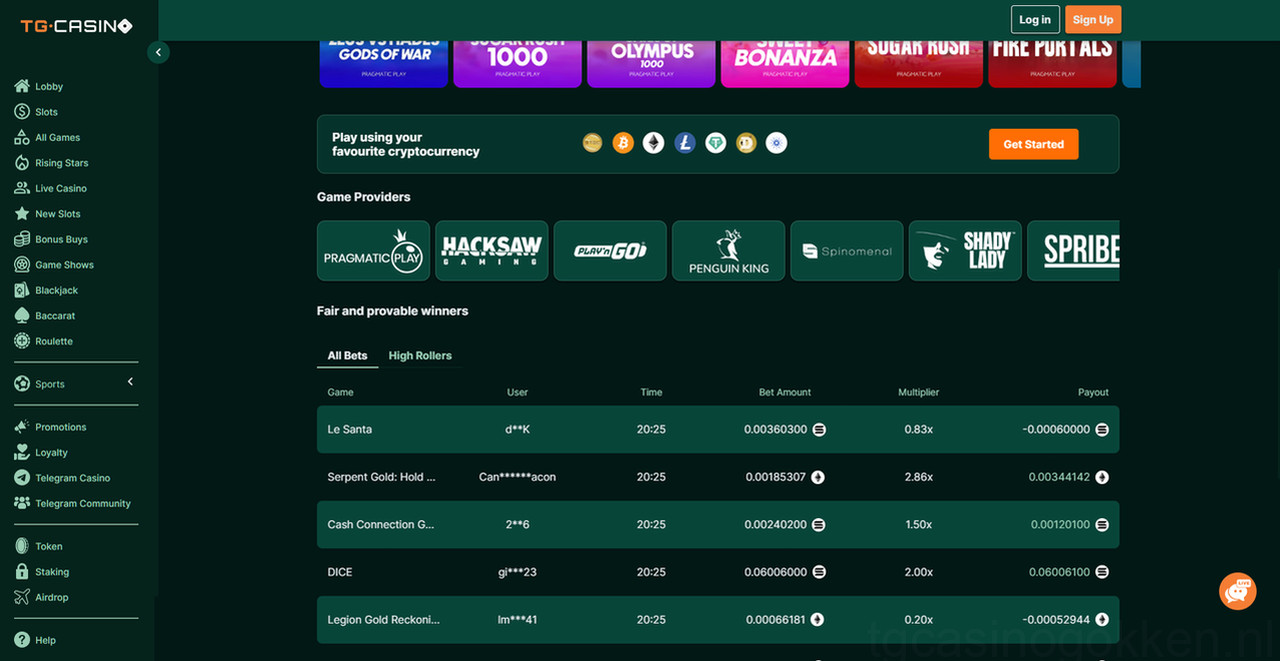Open the Hacksaw Gaming provider tile

(x=492, y=251)
